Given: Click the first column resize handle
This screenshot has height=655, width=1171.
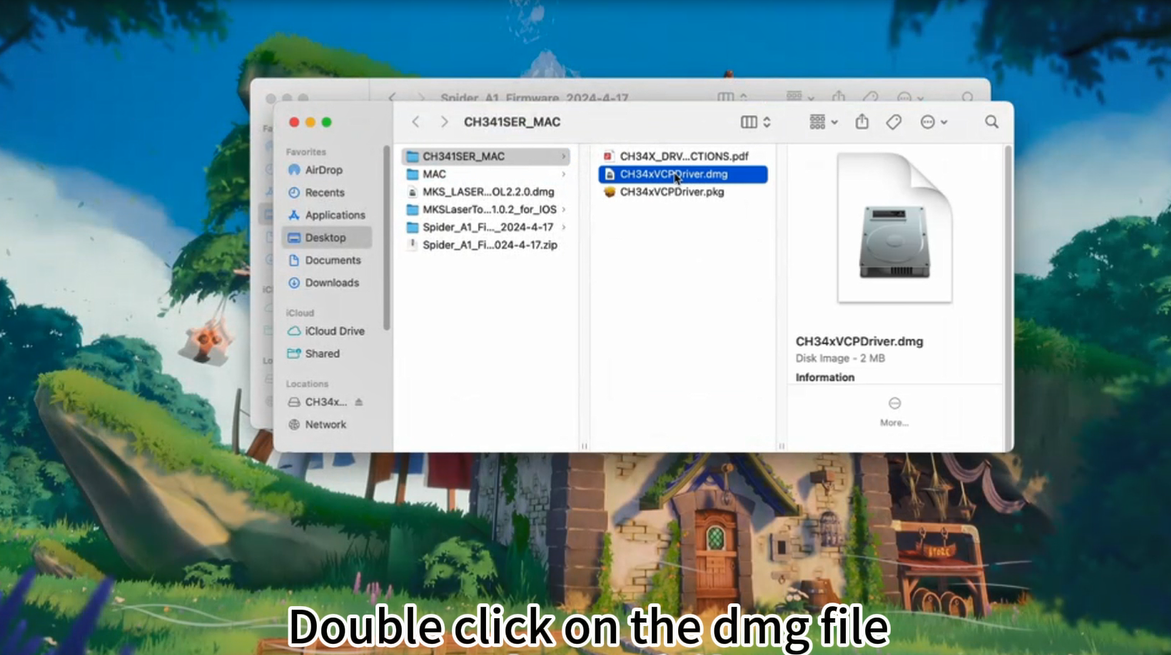Looking at the screenshot, I should point(584,446).
